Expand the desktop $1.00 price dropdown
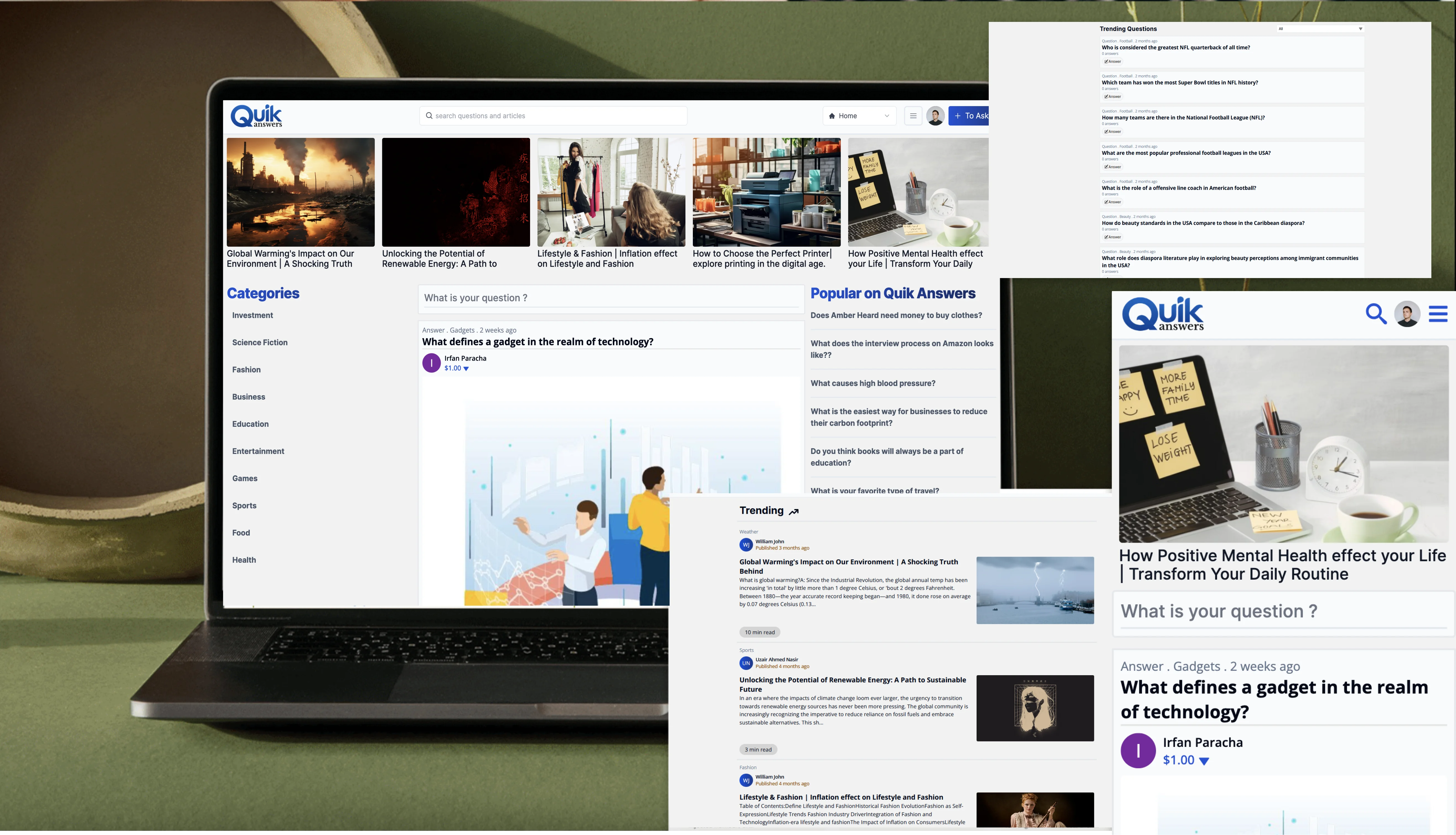Screen dimensions: 1456x835 click(466, 369)
